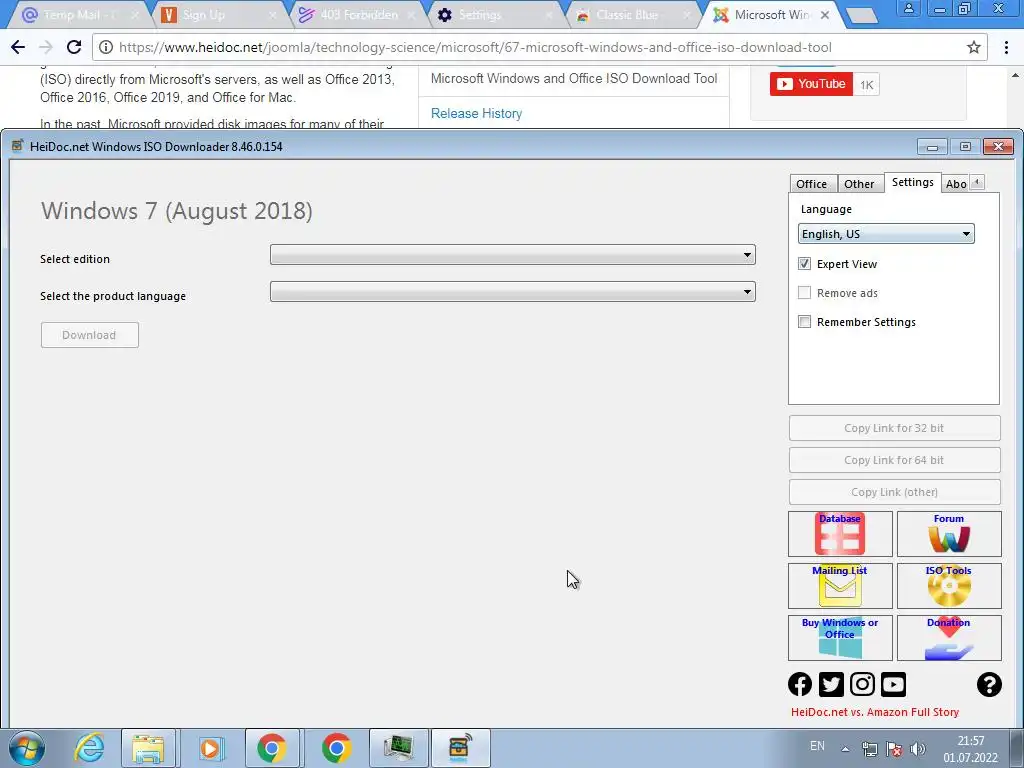Open Windows Media Player from taskbar

click(210, 748)
